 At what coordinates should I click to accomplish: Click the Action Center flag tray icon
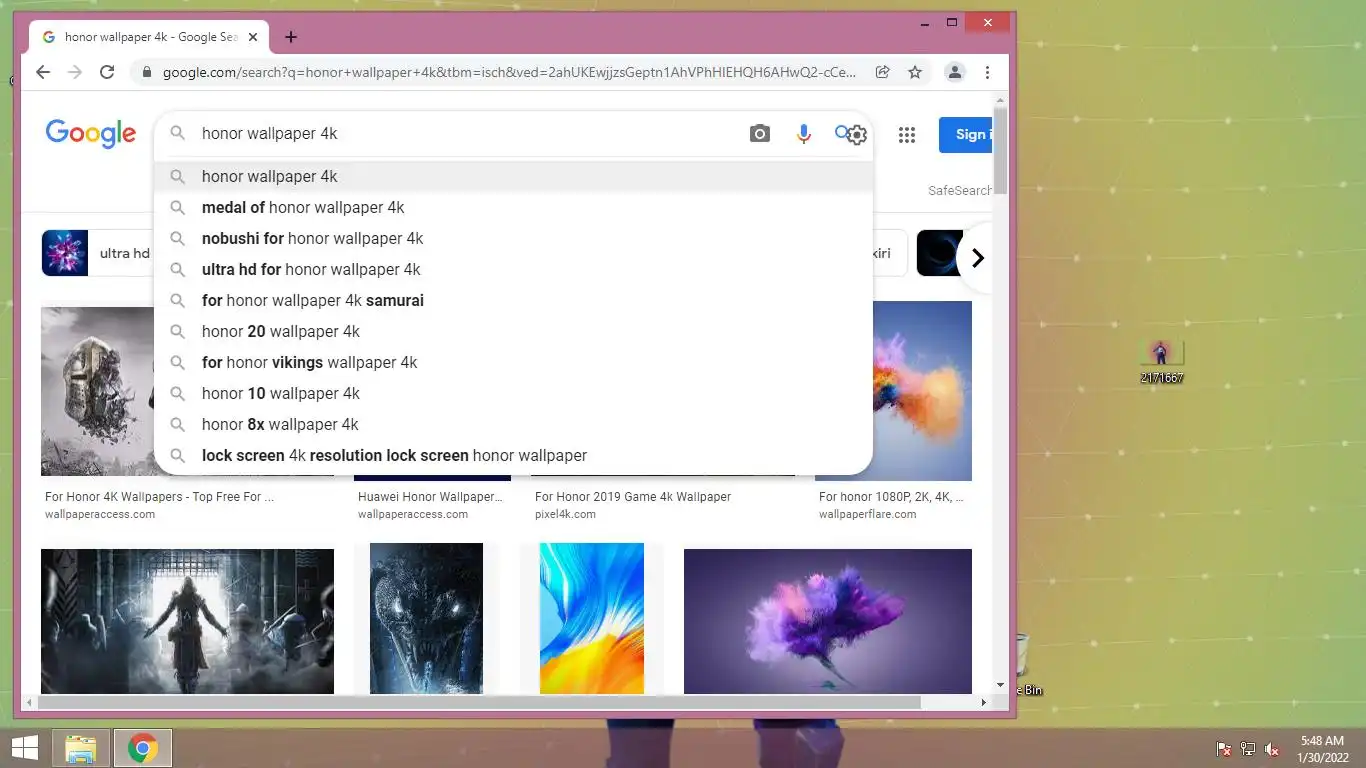(x=1224, y=749)
